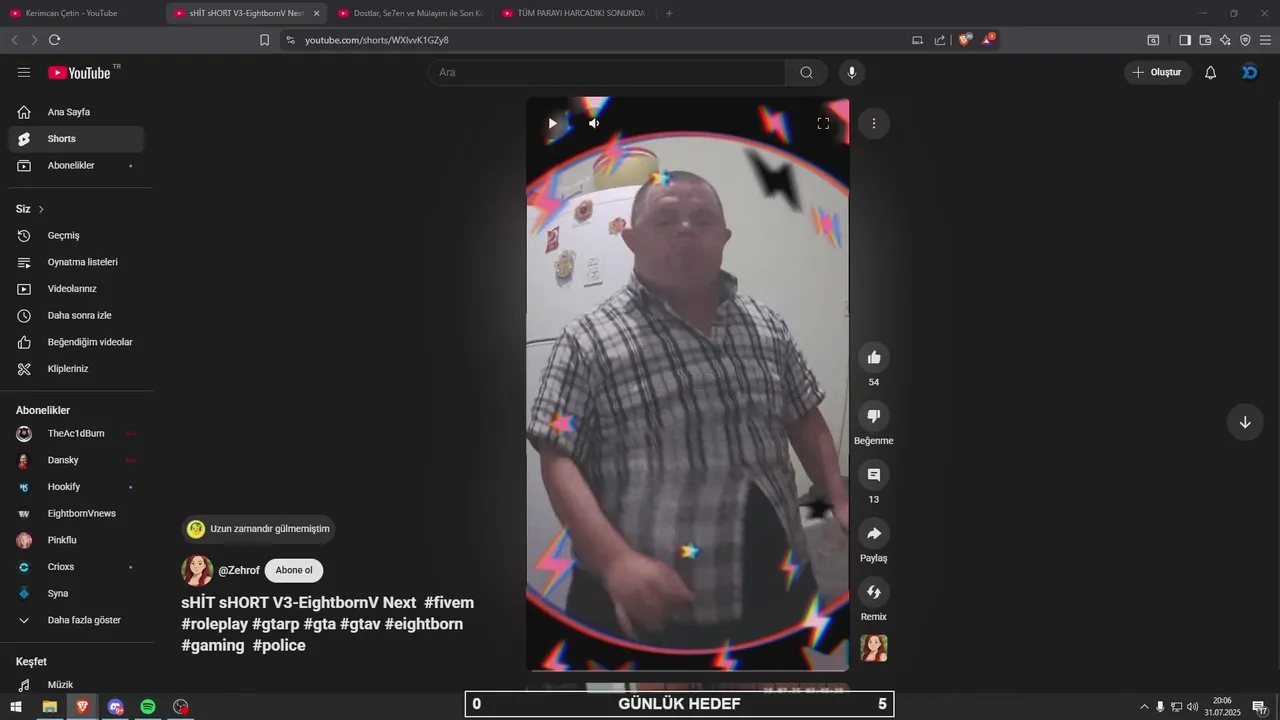Open Abonelikler in the sidebar
Screen dimensions: 1280x720
pyautogui.click(x=76, y=165)
